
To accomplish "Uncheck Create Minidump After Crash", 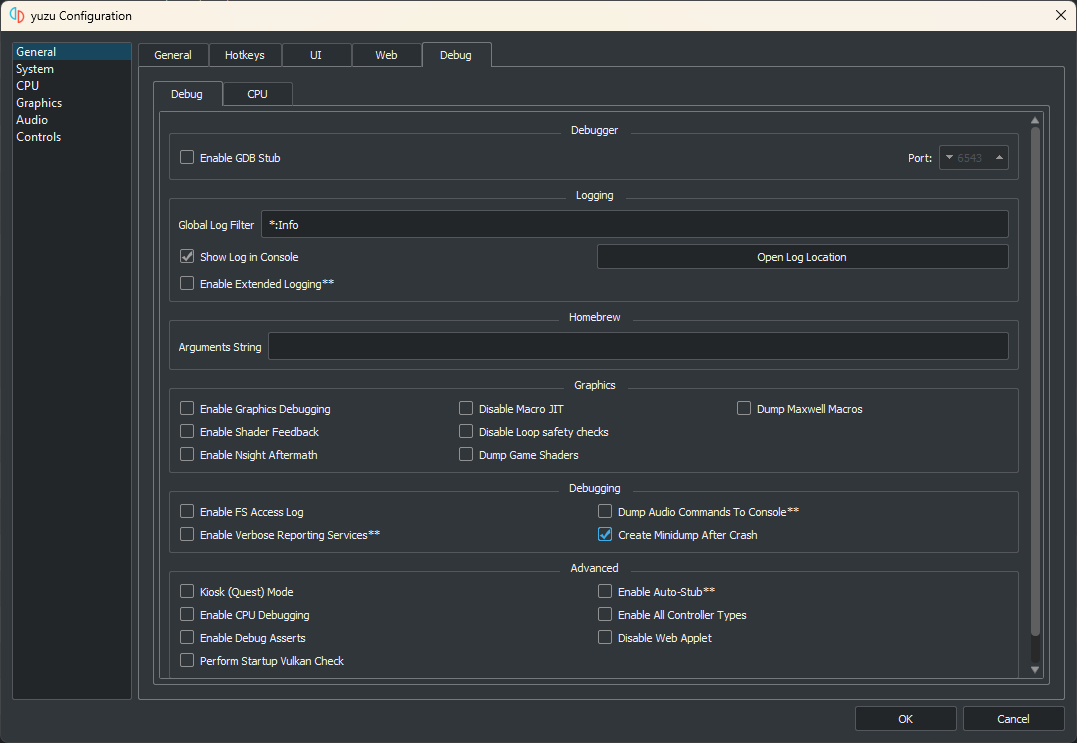I will (x=605, y=534).
